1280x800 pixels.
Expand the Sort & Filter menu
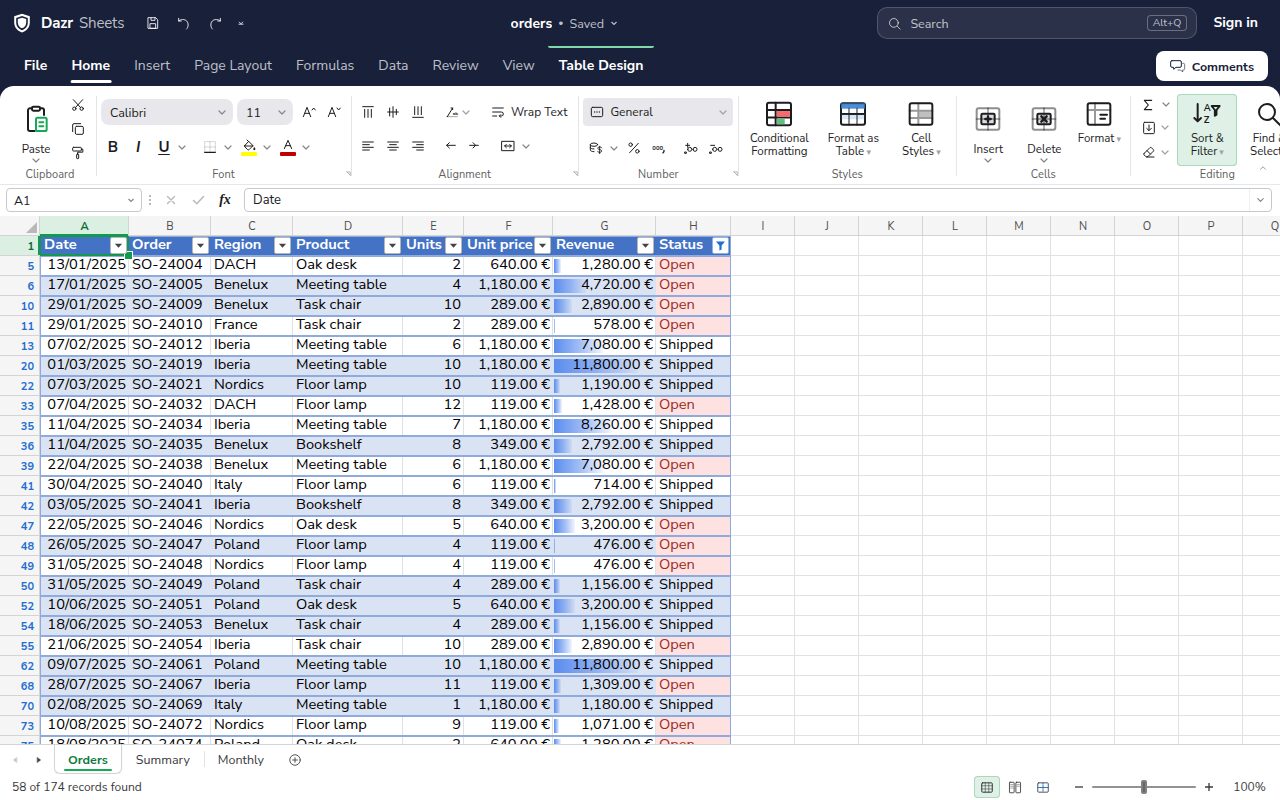pyautogui.click(x=1207, y=130)
